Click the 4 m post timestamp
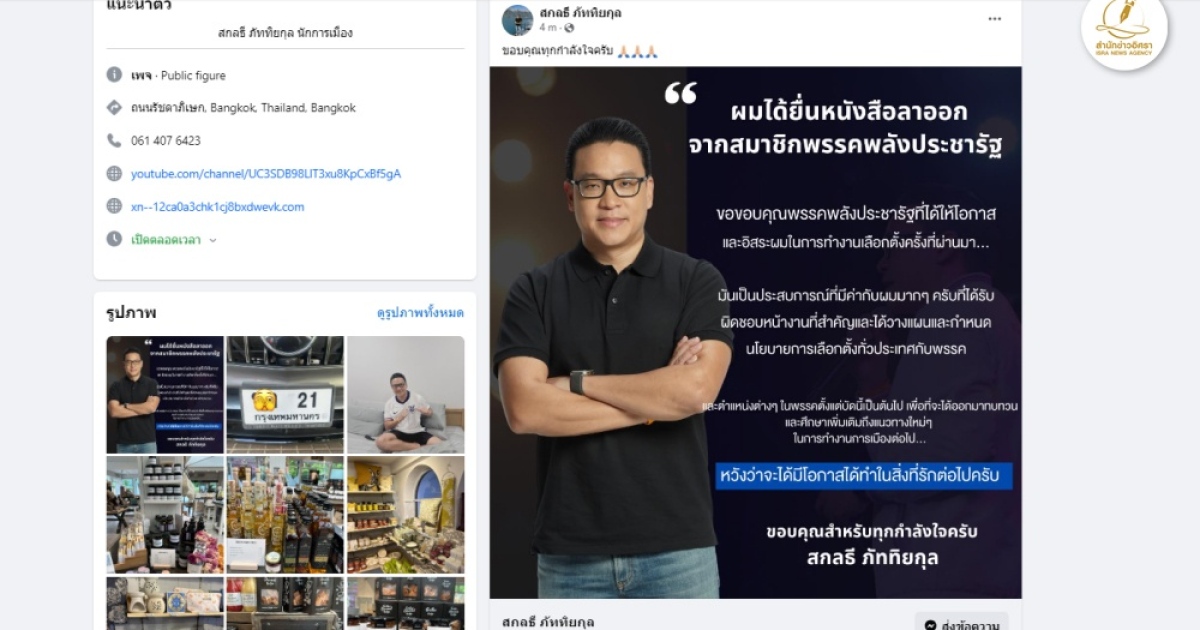This screenshot has width=1200, height=630. coord(547,28)
